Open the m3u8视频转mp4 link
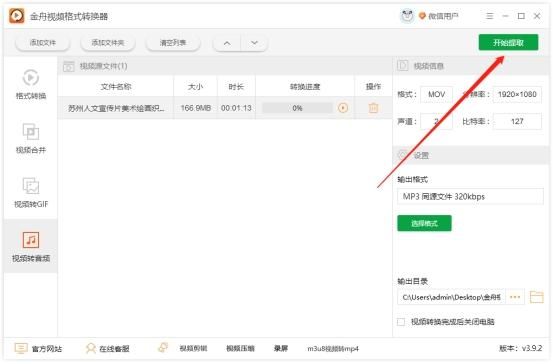 (x=333, y=348)
